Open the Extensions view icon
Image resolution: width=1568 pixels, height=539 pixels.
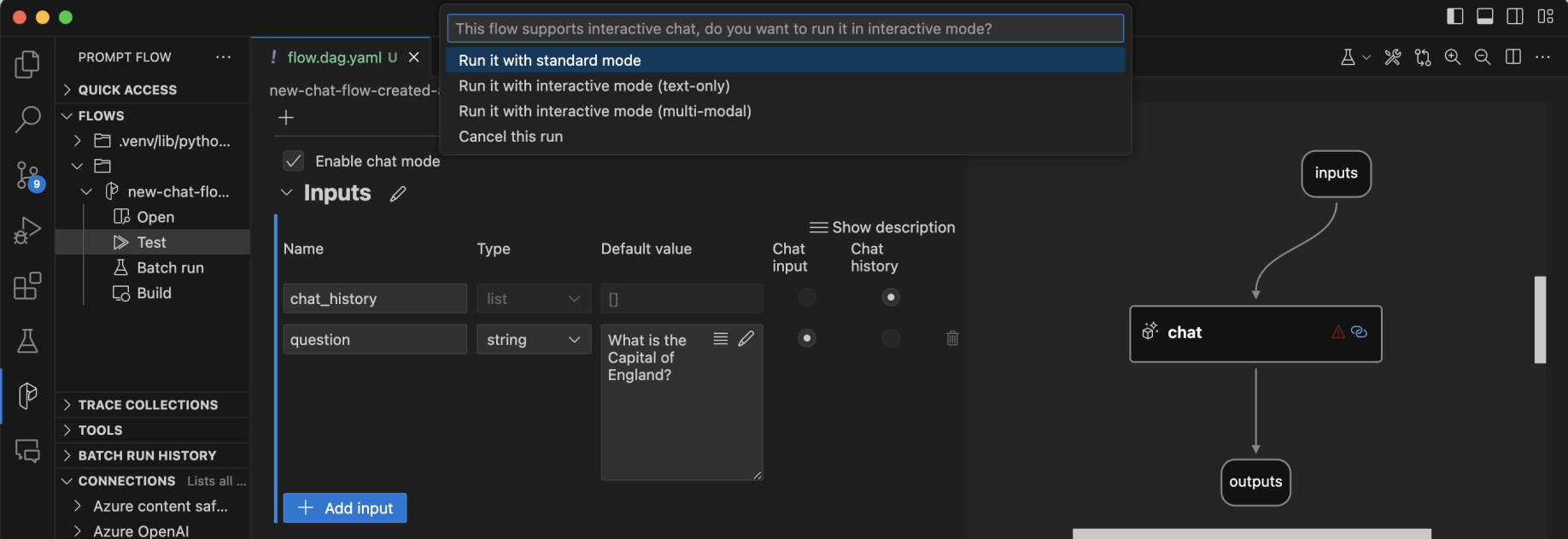coord(27,286)
